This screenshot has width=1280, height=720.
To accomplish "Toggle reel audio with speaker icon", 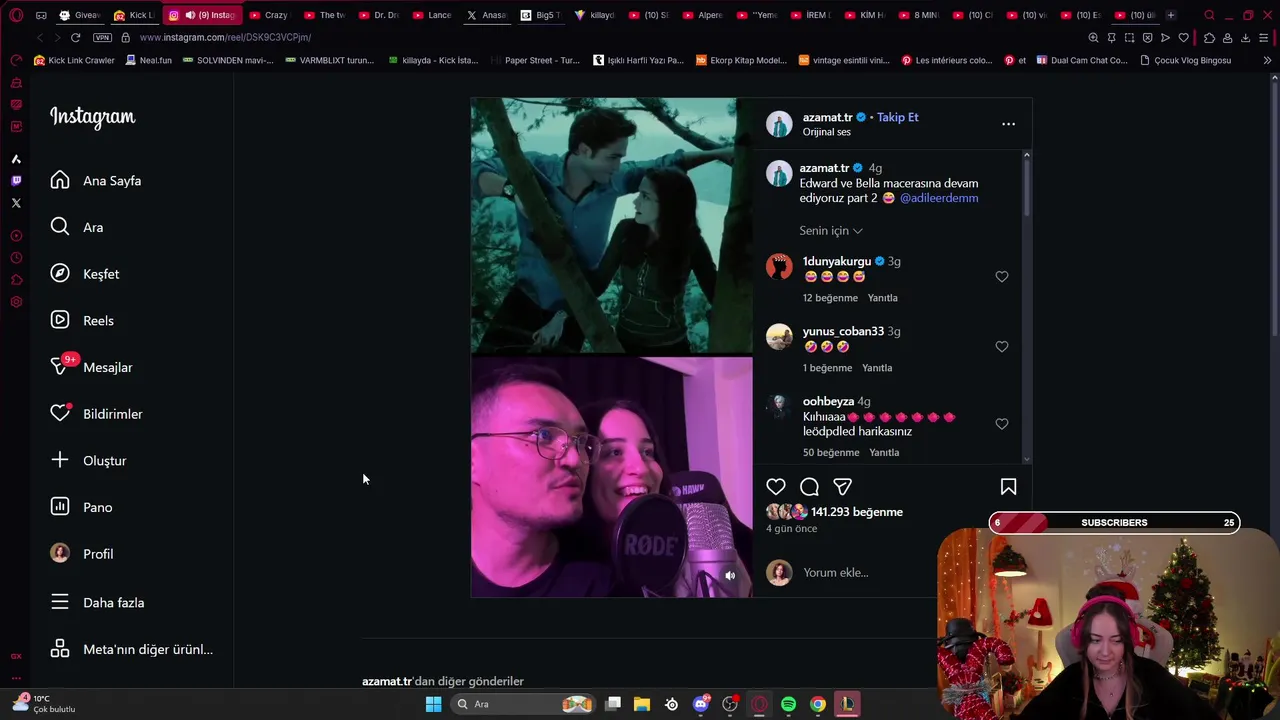I will 730,575.
